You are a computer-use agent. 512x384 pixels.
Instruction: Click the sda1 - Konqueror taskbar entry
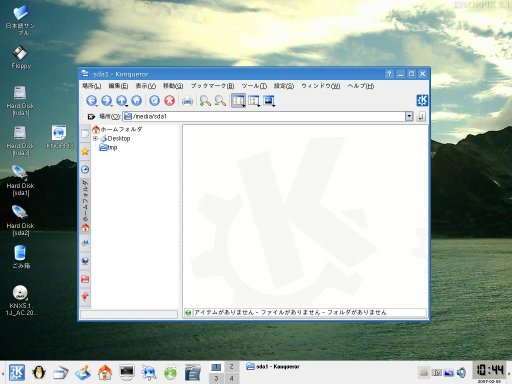coord(273,367)
